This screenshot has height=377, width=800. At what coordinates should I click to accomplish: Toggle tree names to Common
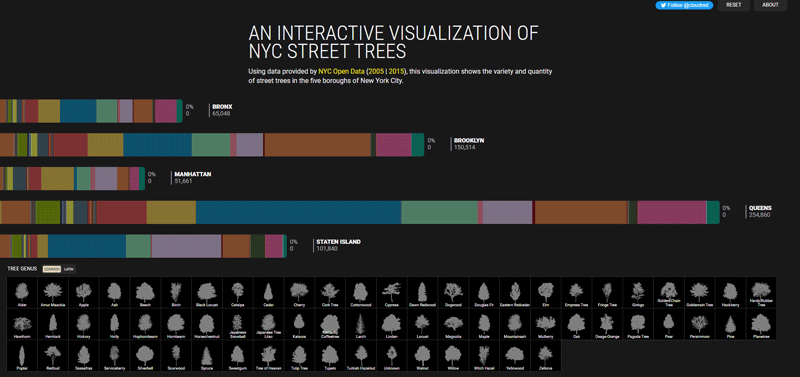point(52,269)
